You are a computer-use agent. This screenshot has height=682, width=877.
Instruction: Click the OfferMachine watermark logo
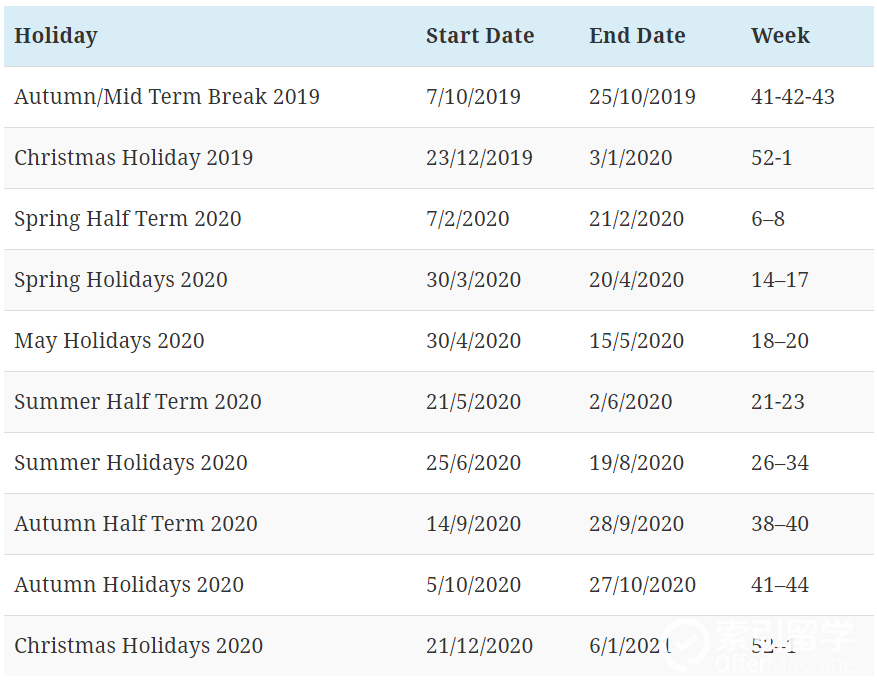[760, 646]
